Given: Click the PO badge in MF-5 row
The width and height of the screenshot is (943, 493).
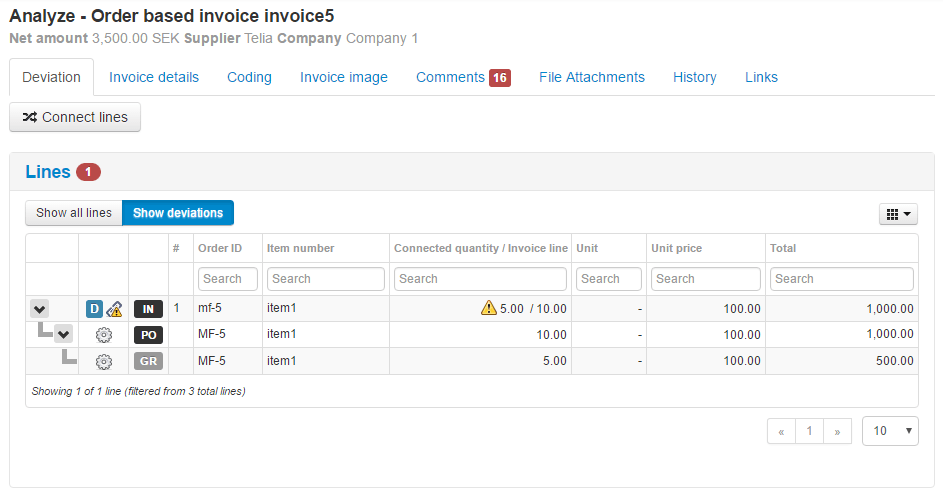Looking at the screenshot, I should pos(148,335).
